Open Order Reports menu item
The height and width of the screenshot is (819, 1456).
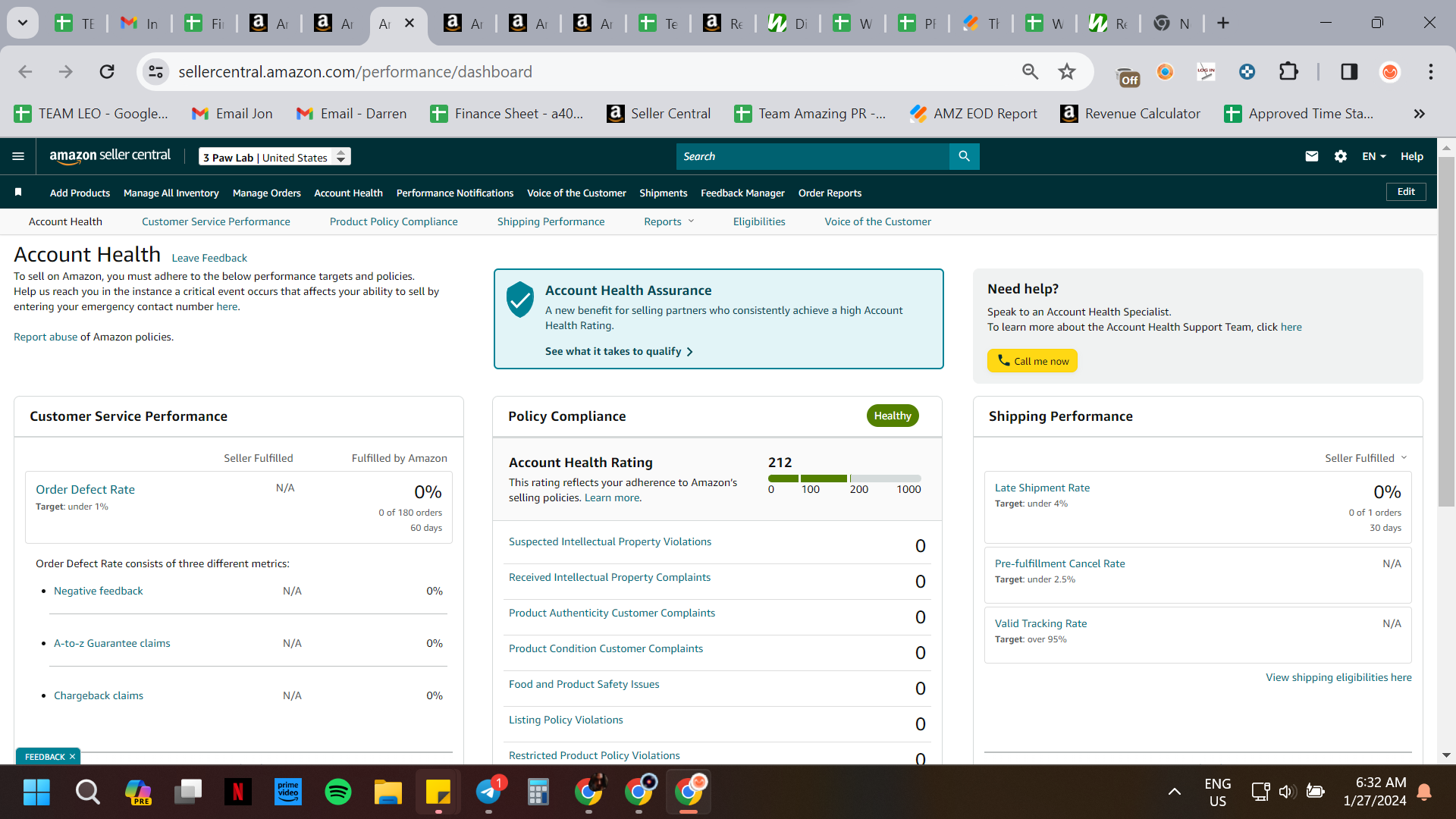[x=830, y=193]
